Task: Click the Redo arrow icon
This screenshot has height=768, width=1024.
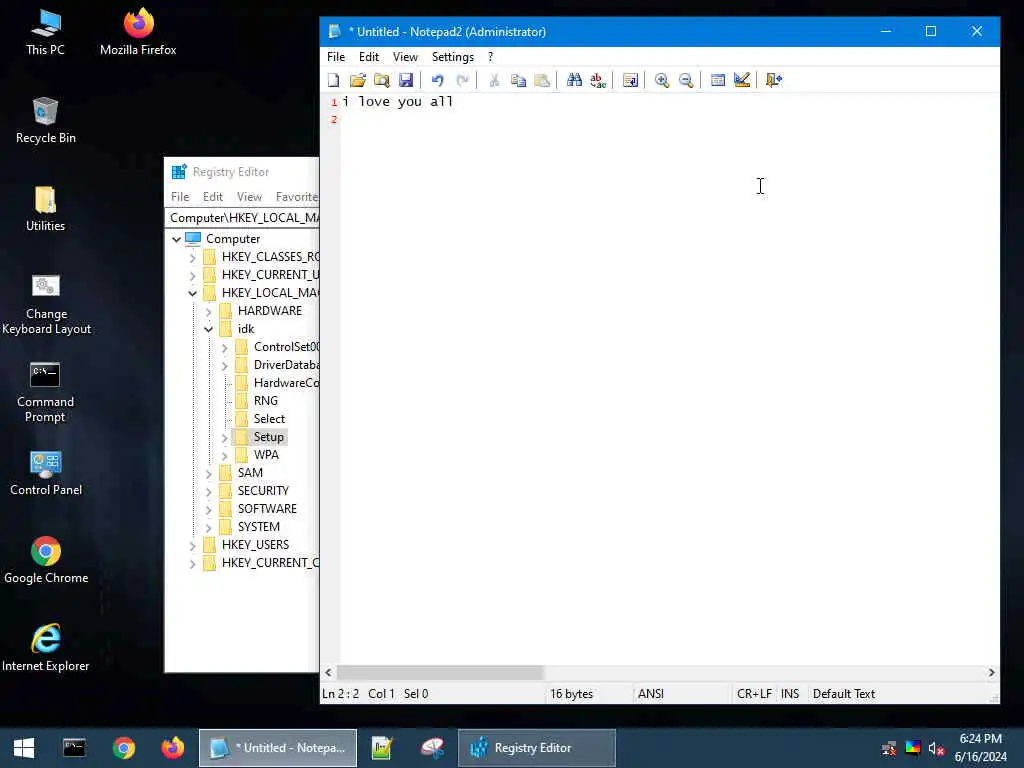Action: [462, 80]
